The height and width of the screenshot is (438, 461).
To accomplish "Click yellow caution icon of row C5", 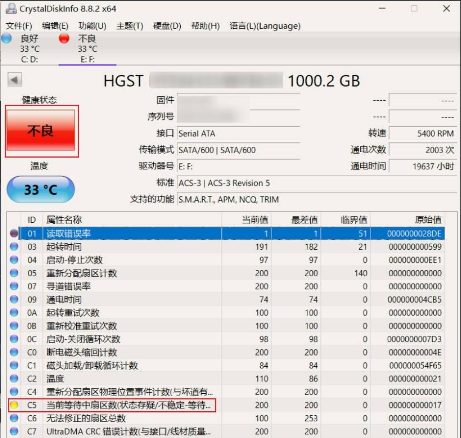I will pos(14,405).
